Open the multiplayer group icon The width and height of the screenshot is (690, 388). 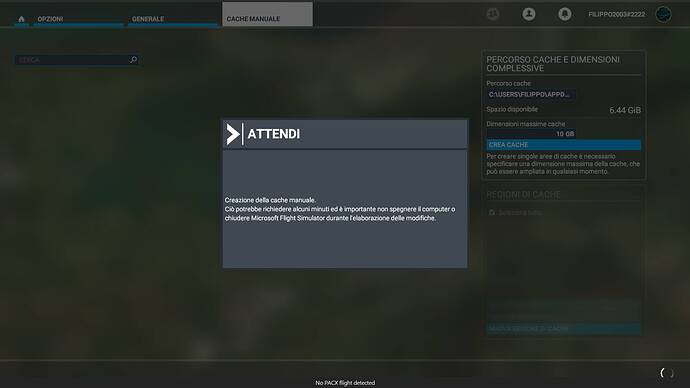click(493, 14)
